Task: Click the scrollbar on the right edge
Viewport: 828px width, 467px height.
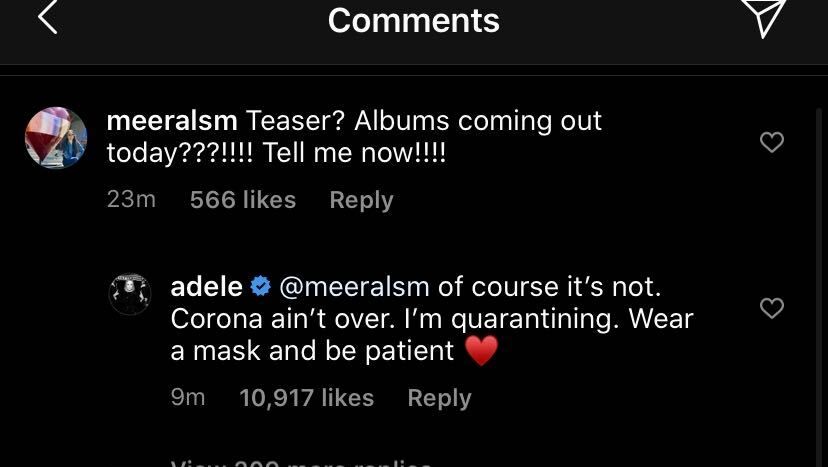Action: tap(819, 250)
